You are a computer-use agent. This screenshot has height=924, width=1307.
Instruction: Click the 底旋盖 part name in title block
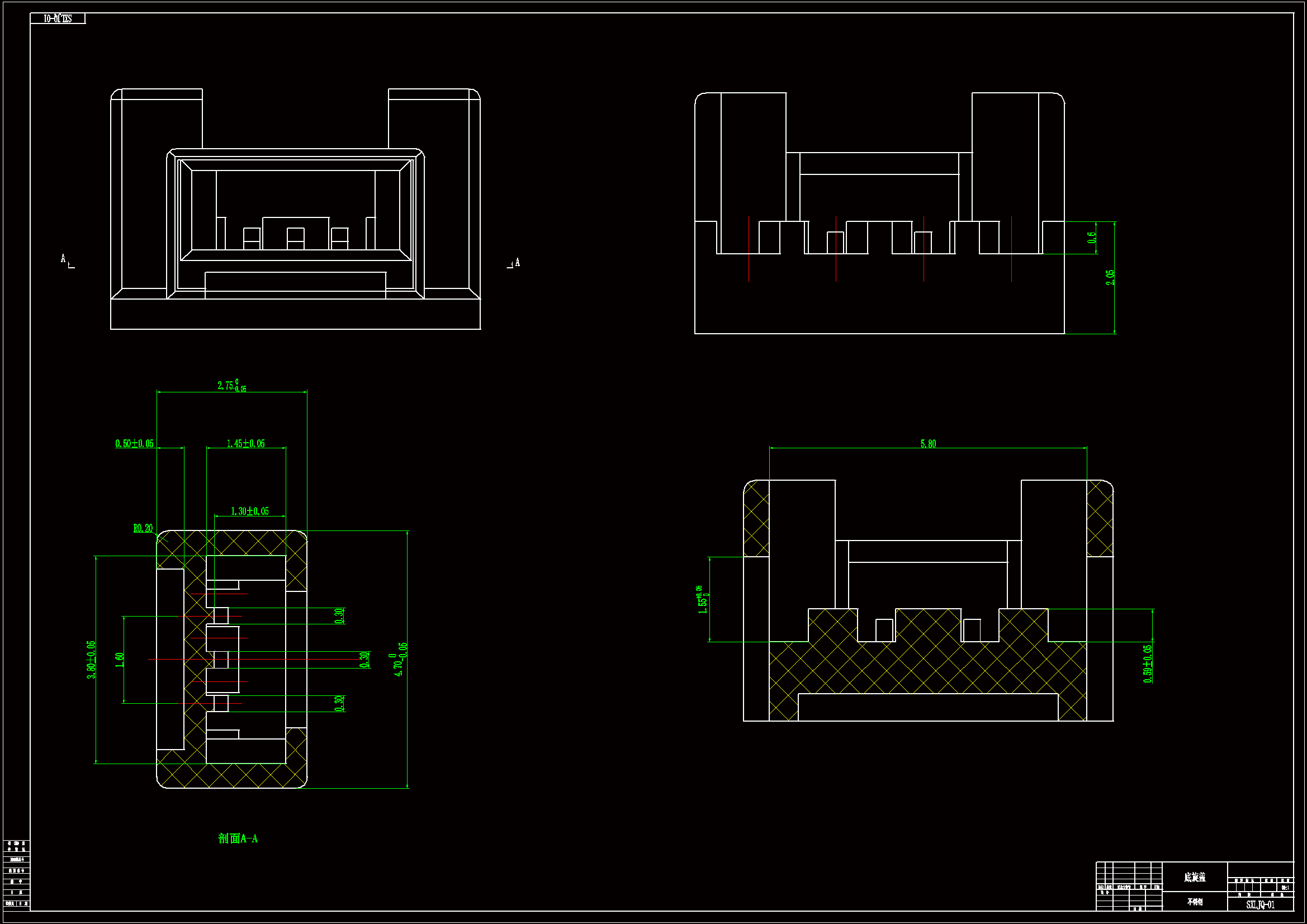[x=1195, y=877]
